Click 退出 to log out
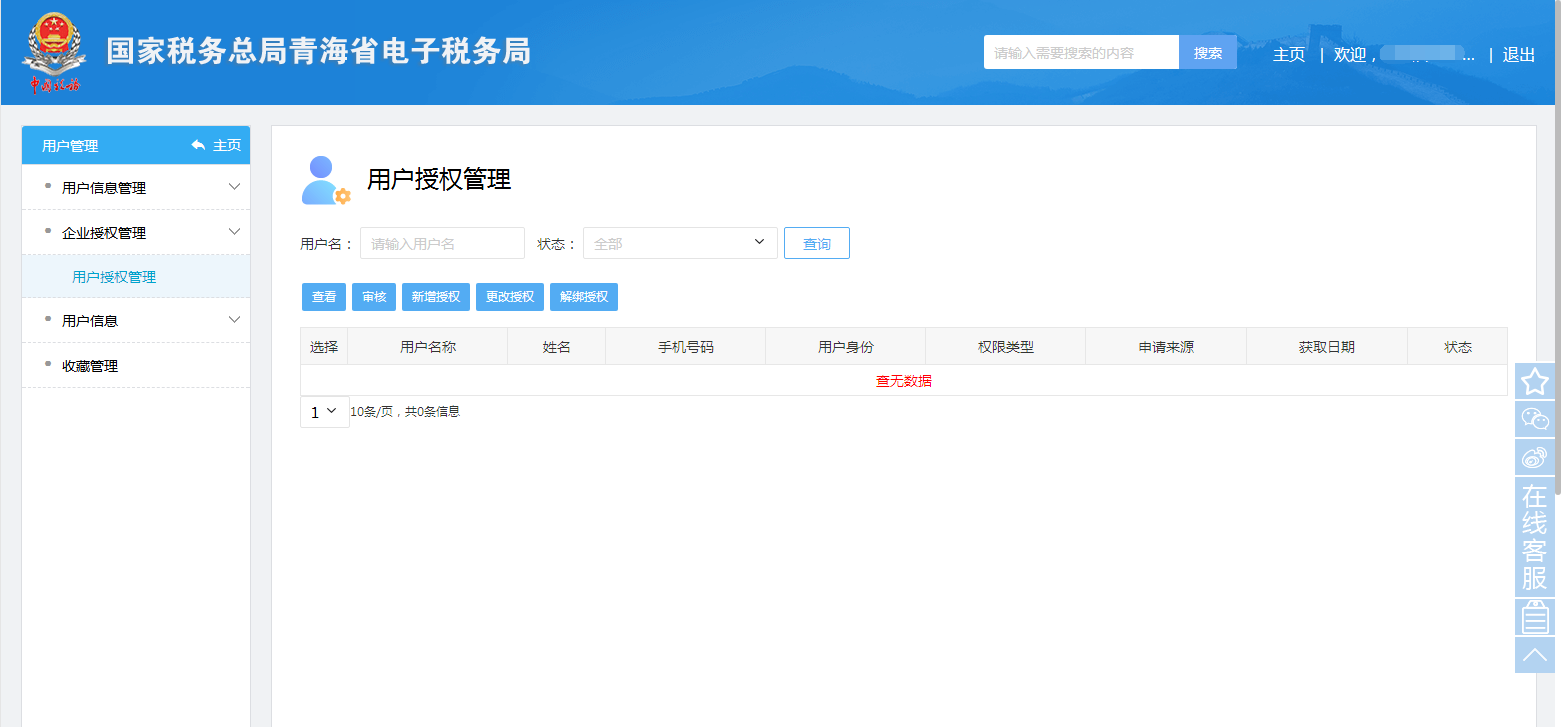1561x727 pixels. pyautogui.click(x=1519, y=54)
